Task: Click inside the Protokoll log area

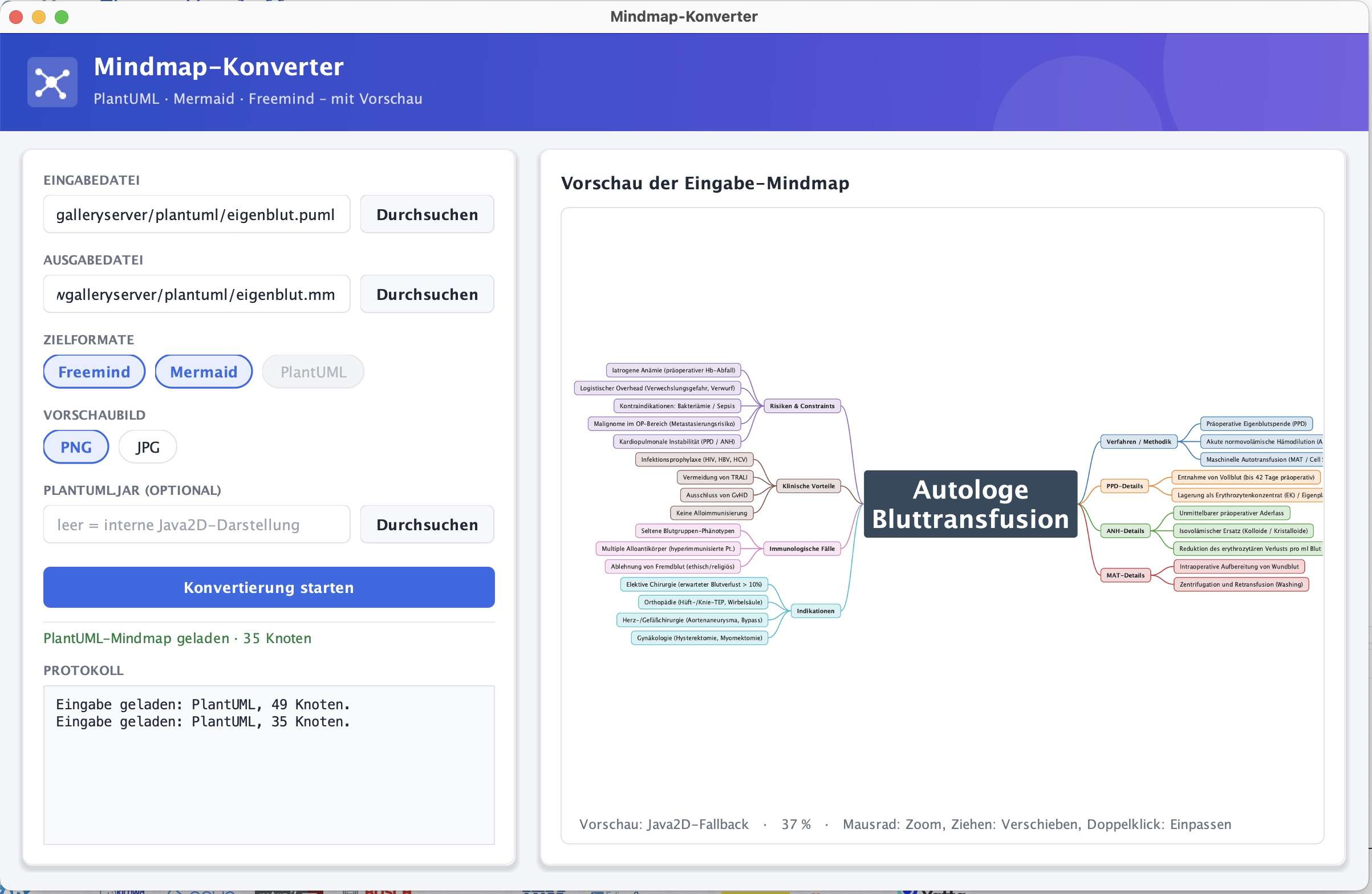Action: [x=269, y=765]
